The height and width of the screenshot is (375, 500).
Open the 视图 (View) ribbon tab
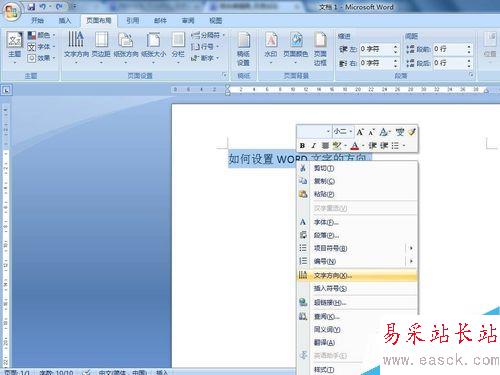pos(216,21)
